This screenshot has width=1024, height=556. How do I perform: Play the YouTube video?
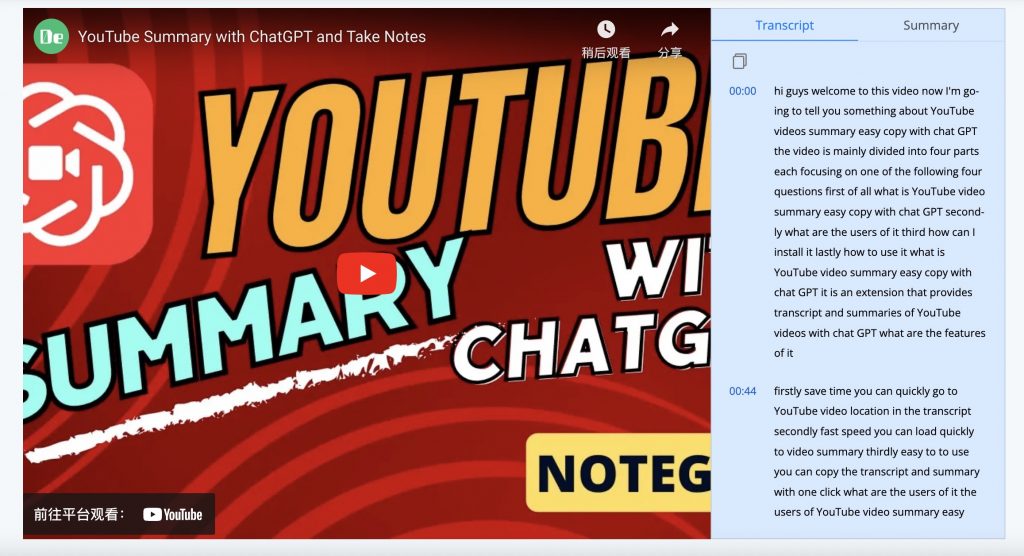(366, 273)
